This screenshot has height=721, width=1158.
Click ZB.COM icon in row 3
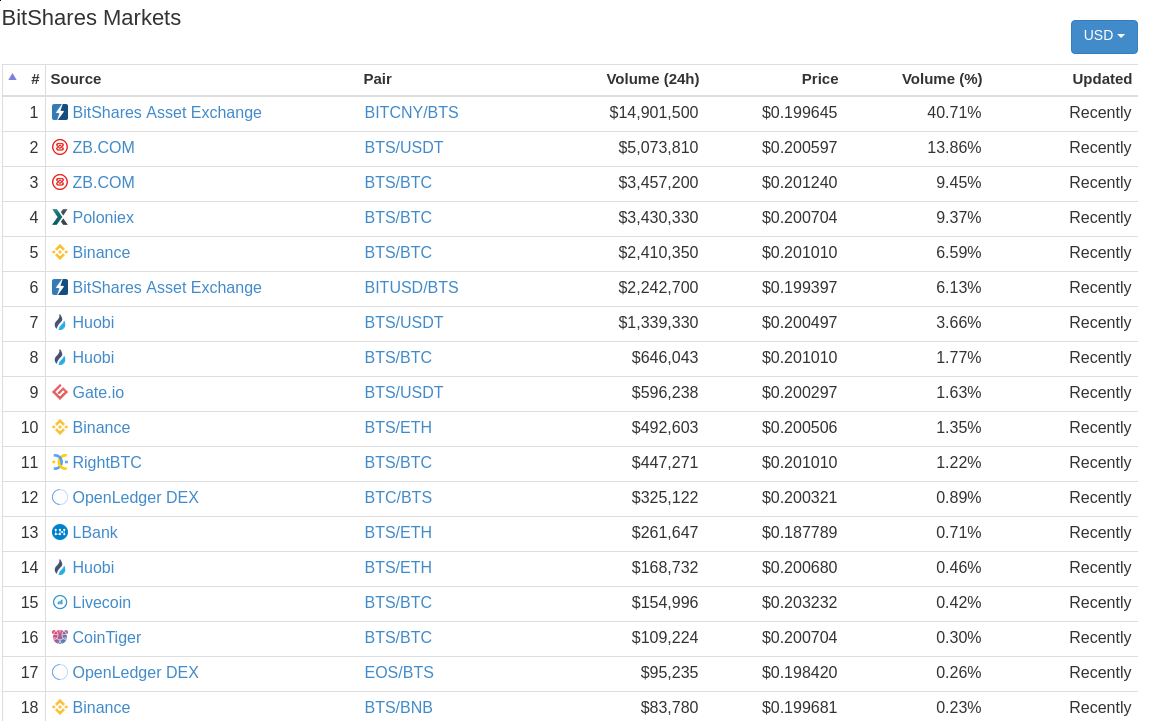(x=60, y=182)
